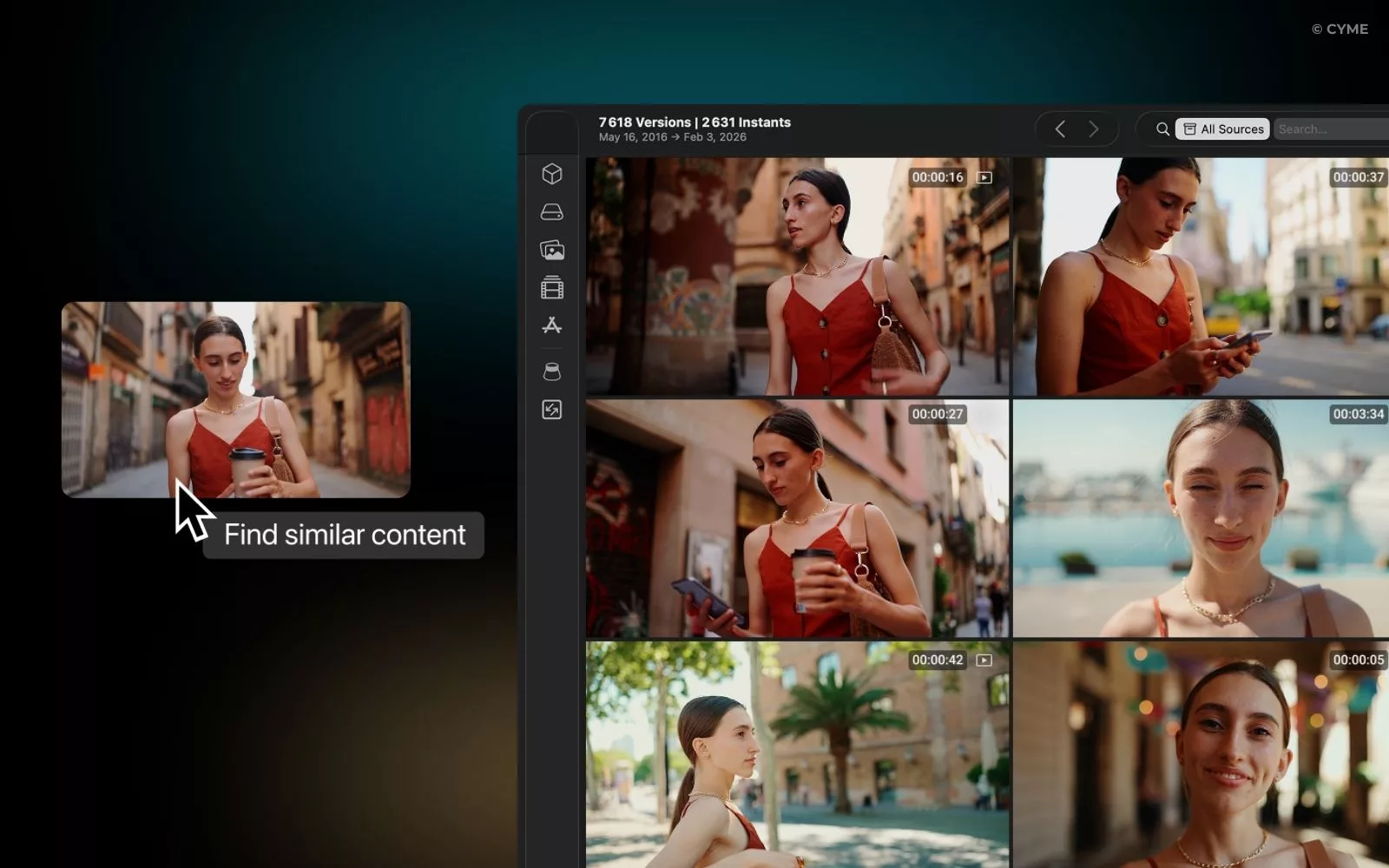Click the Find similar content tooltip

(x=344, y=535)
